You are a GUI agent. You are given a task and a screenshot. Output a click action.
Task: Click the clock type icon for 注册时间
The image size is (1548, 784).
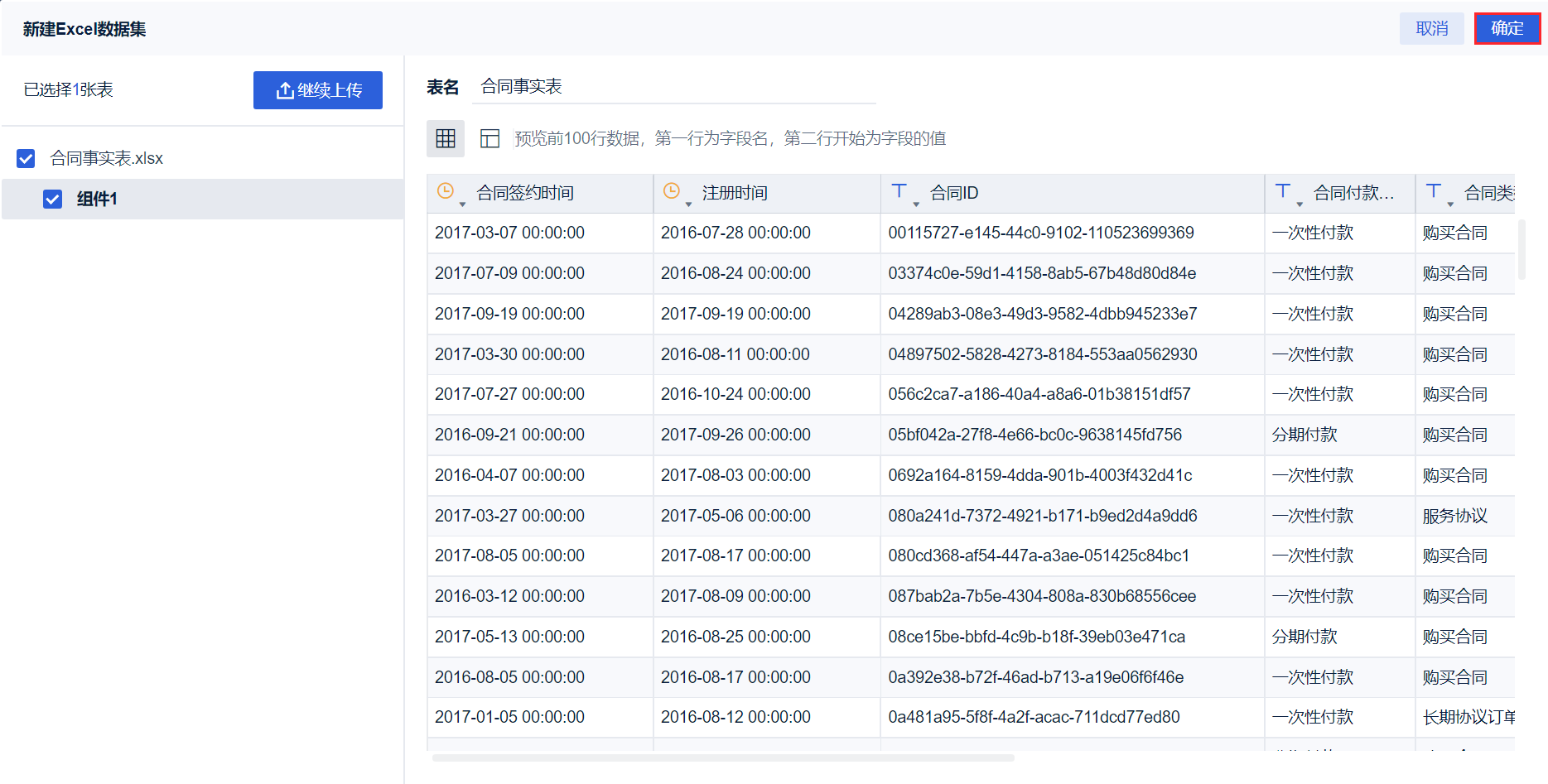pyautogui.click(x=672, y=191)
